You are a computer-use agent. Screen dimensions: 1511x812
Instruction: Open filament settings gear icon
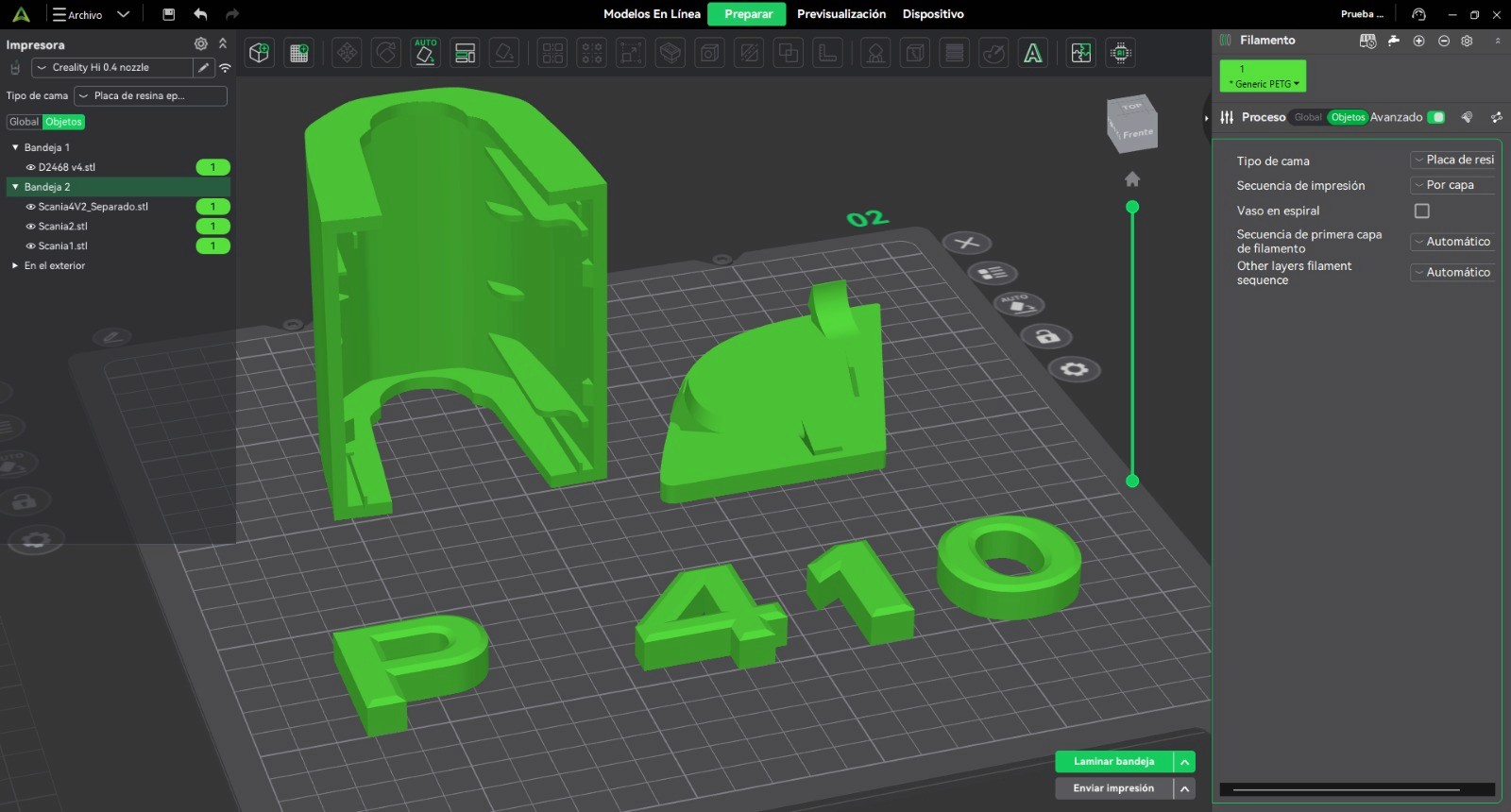[x=1467, y=41]
